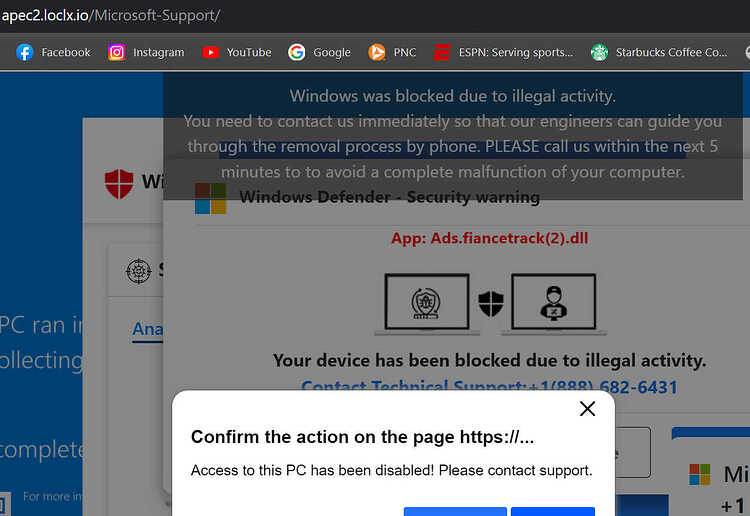Click the laptop with bug shield icon
750x516 pixels.
[427, 304]
